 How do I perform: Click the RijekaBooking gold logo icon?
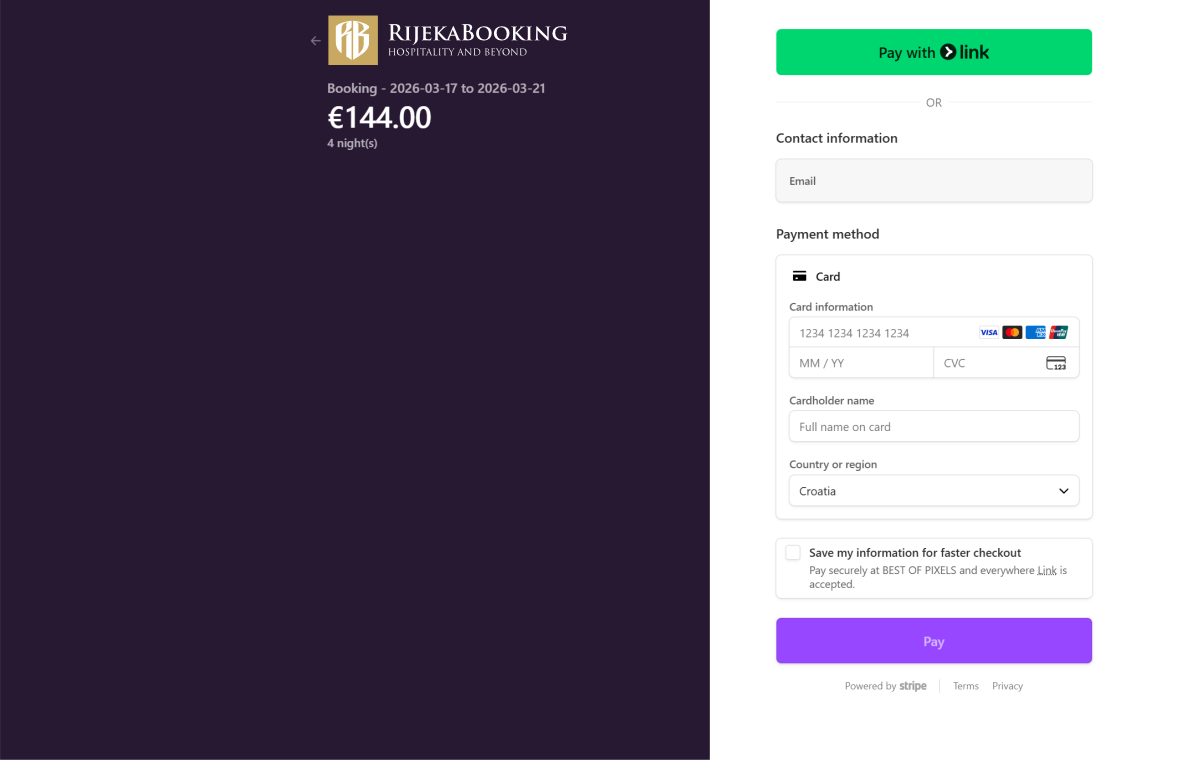[353, 40]
